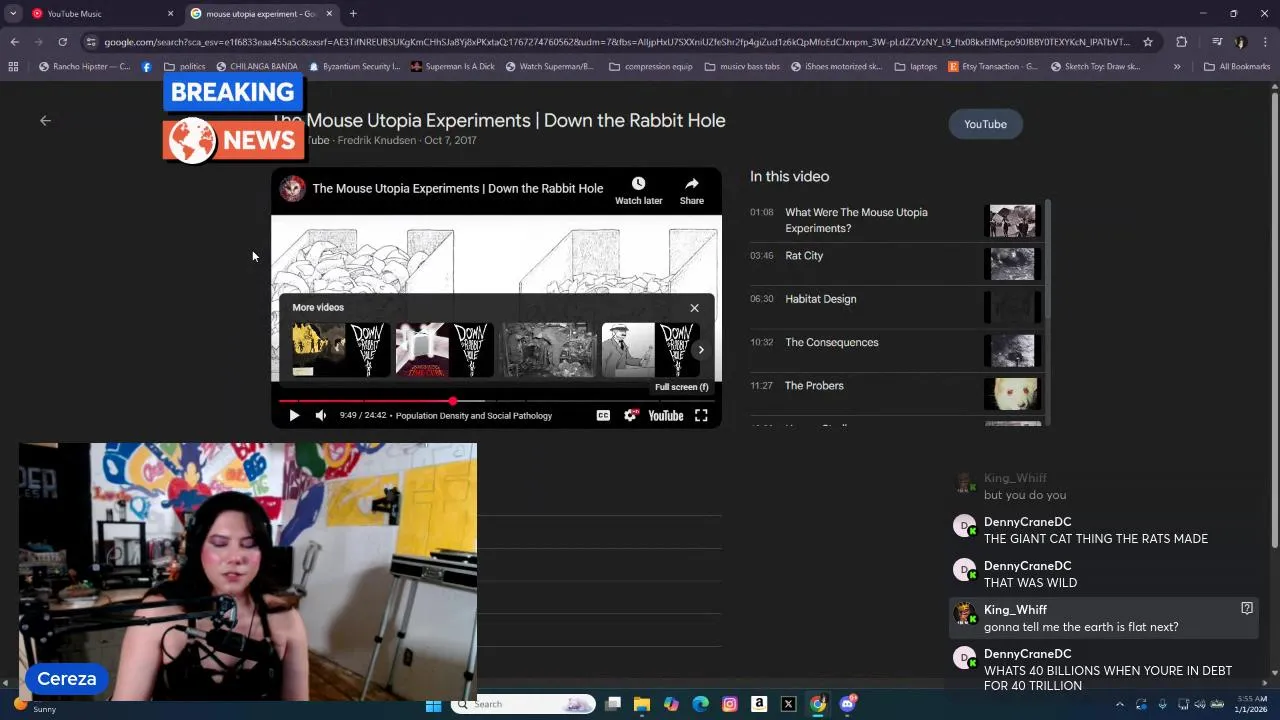Bookmark this page with the star icon
The width and height of the screenshot is (1280, 720).
(1148, 42)
